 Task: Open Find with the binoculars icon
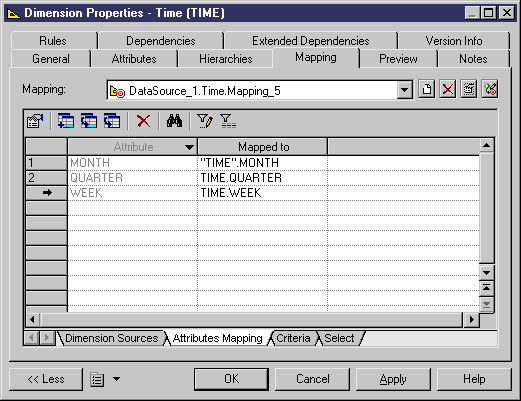(174, 121)
